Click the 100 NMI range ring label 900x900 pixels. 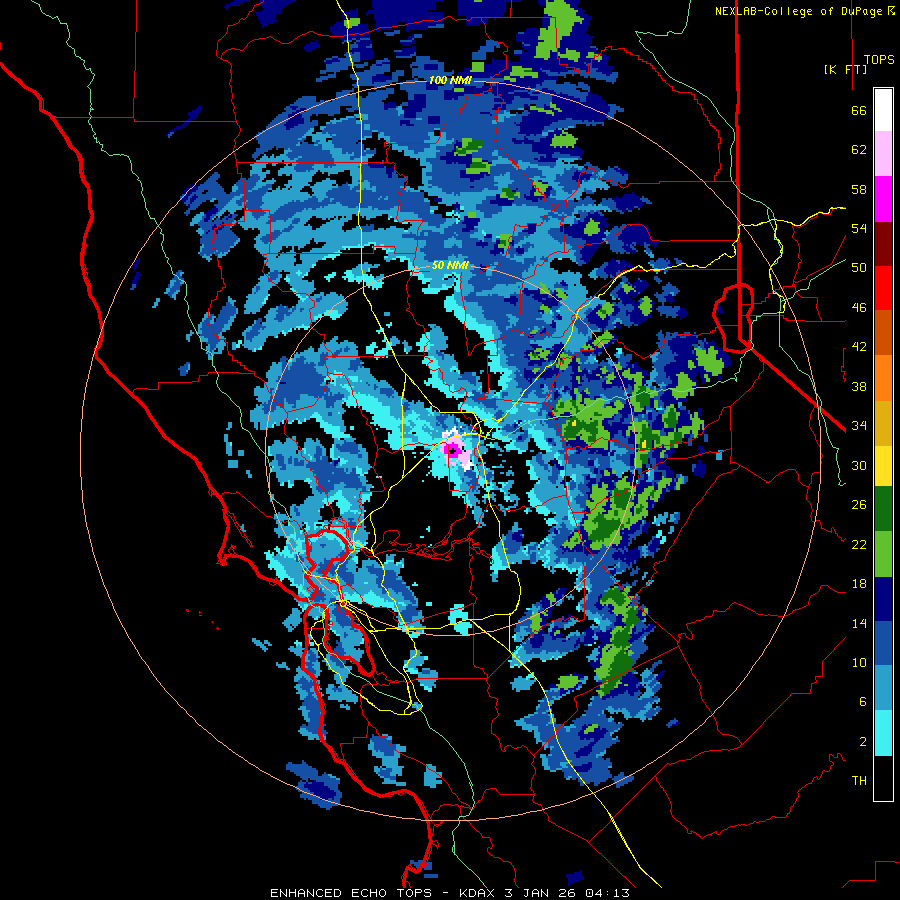coord(450,80)
